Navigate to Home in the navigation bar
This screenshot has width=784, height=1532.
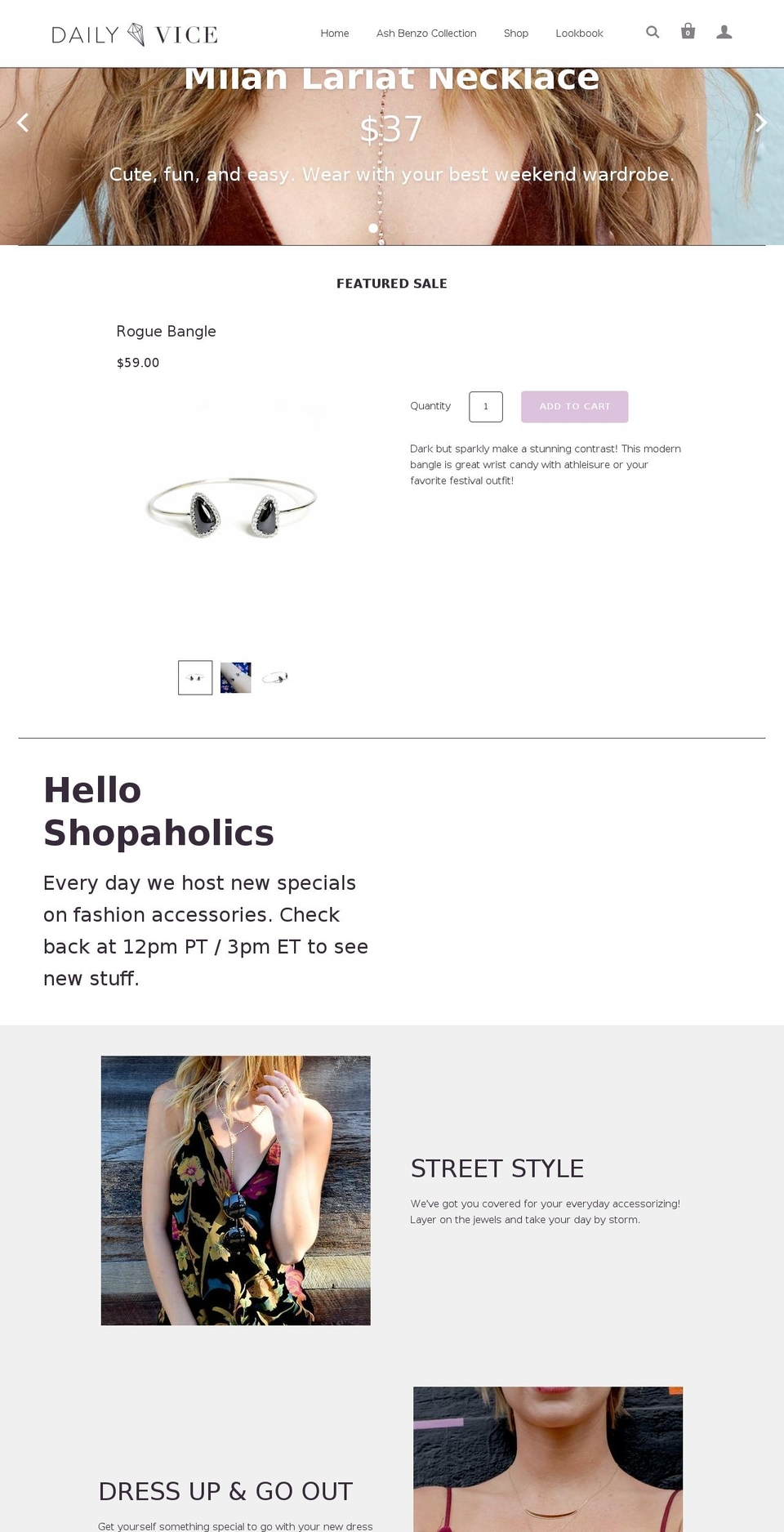[x=334, y=33]
